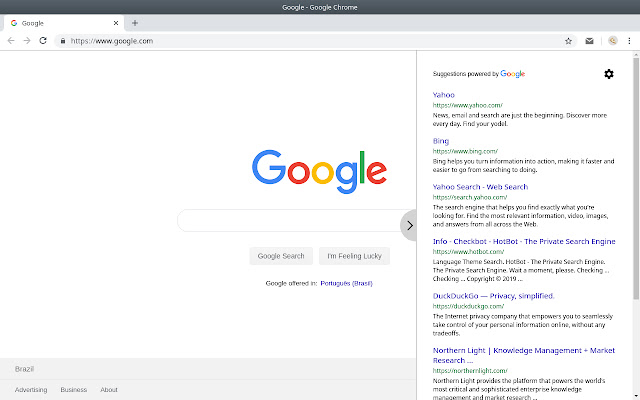Open the HotBot Private Search Engine result
The image size is (640, 400).
[524, 241]
